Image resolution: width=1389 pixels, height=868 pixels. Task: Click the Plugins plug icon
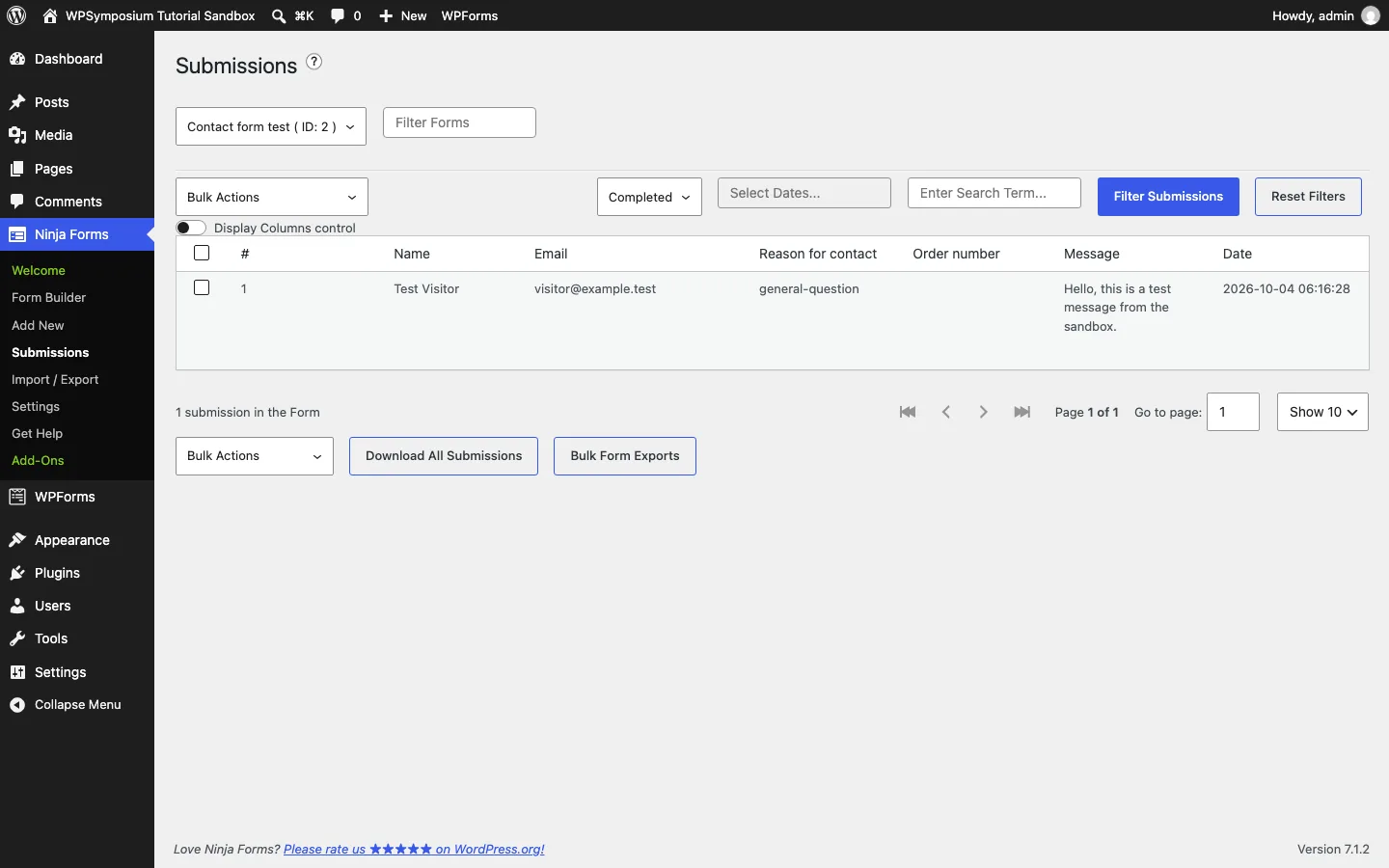pos(17,573)
